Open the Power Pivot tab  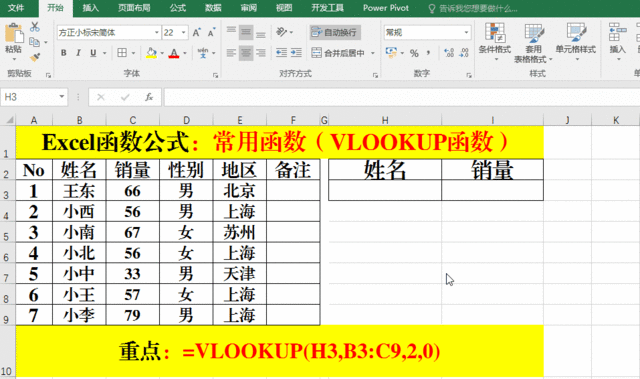tap(386, 8)
